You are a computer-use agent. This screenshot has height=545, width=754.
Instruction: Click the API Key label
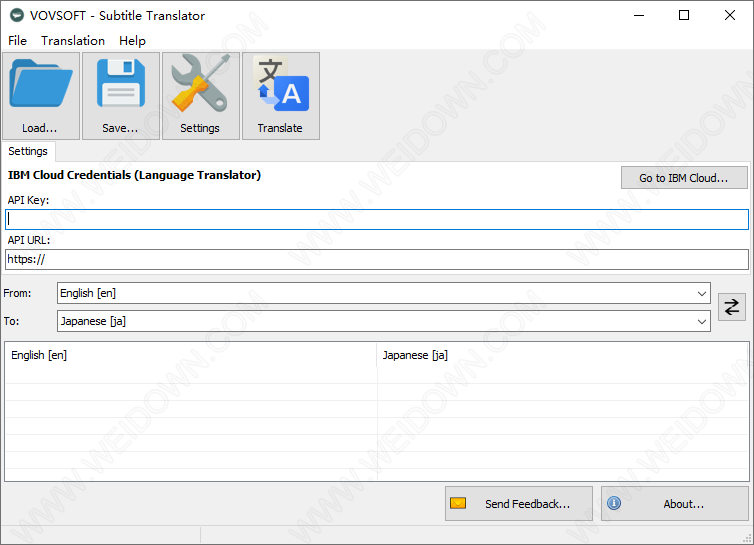28,200
